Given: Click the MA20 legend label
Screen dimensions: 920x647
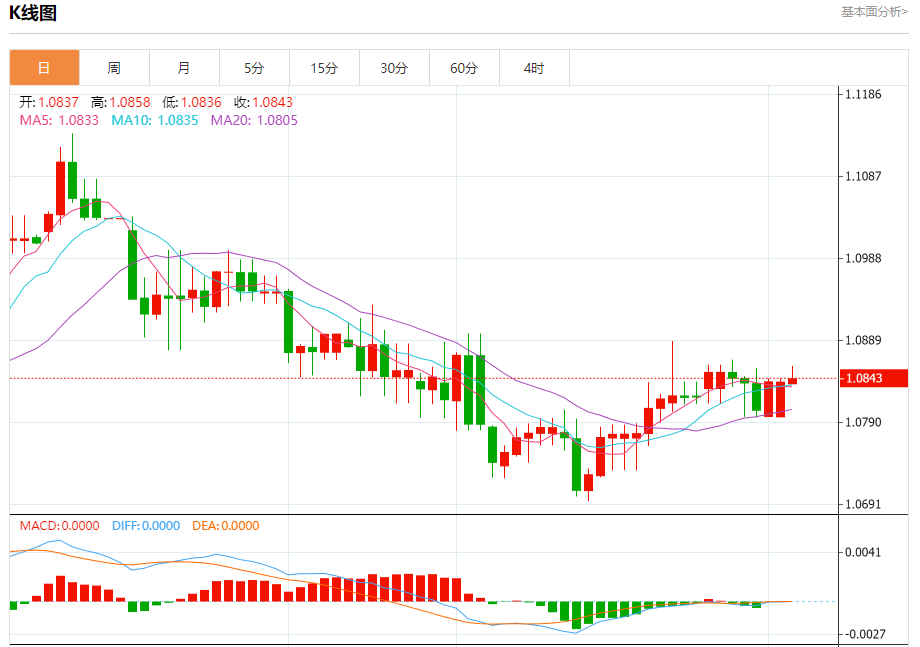Looking at the screenshot, I should (x=254, y=120).
